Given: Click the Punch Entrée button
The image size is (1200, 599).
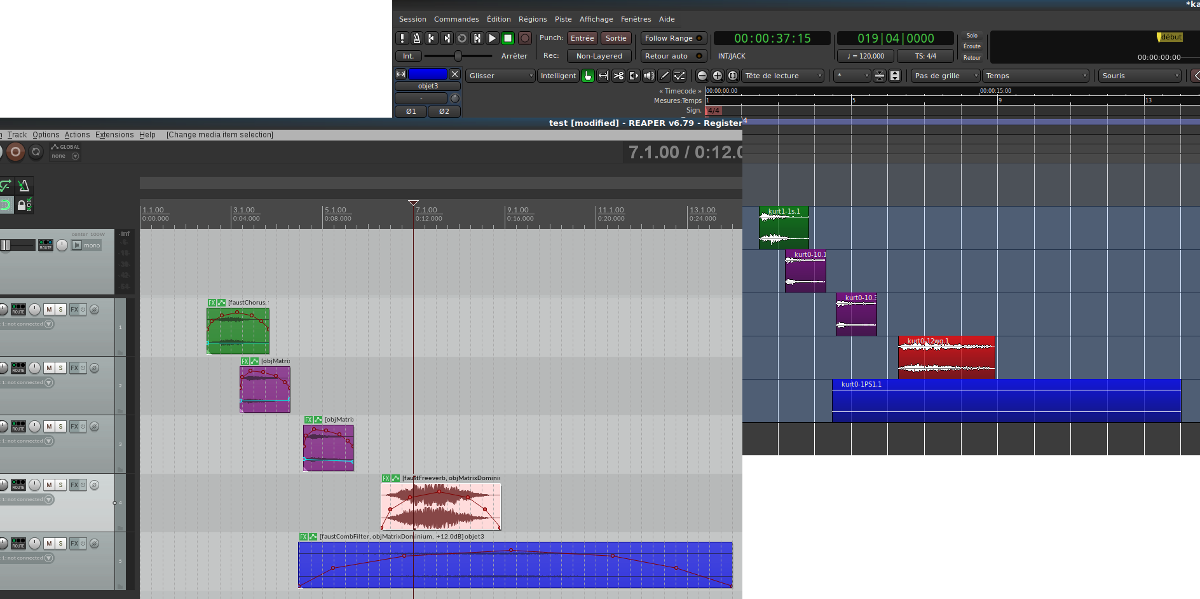Looking at the screenshot, I should (582, 38).
